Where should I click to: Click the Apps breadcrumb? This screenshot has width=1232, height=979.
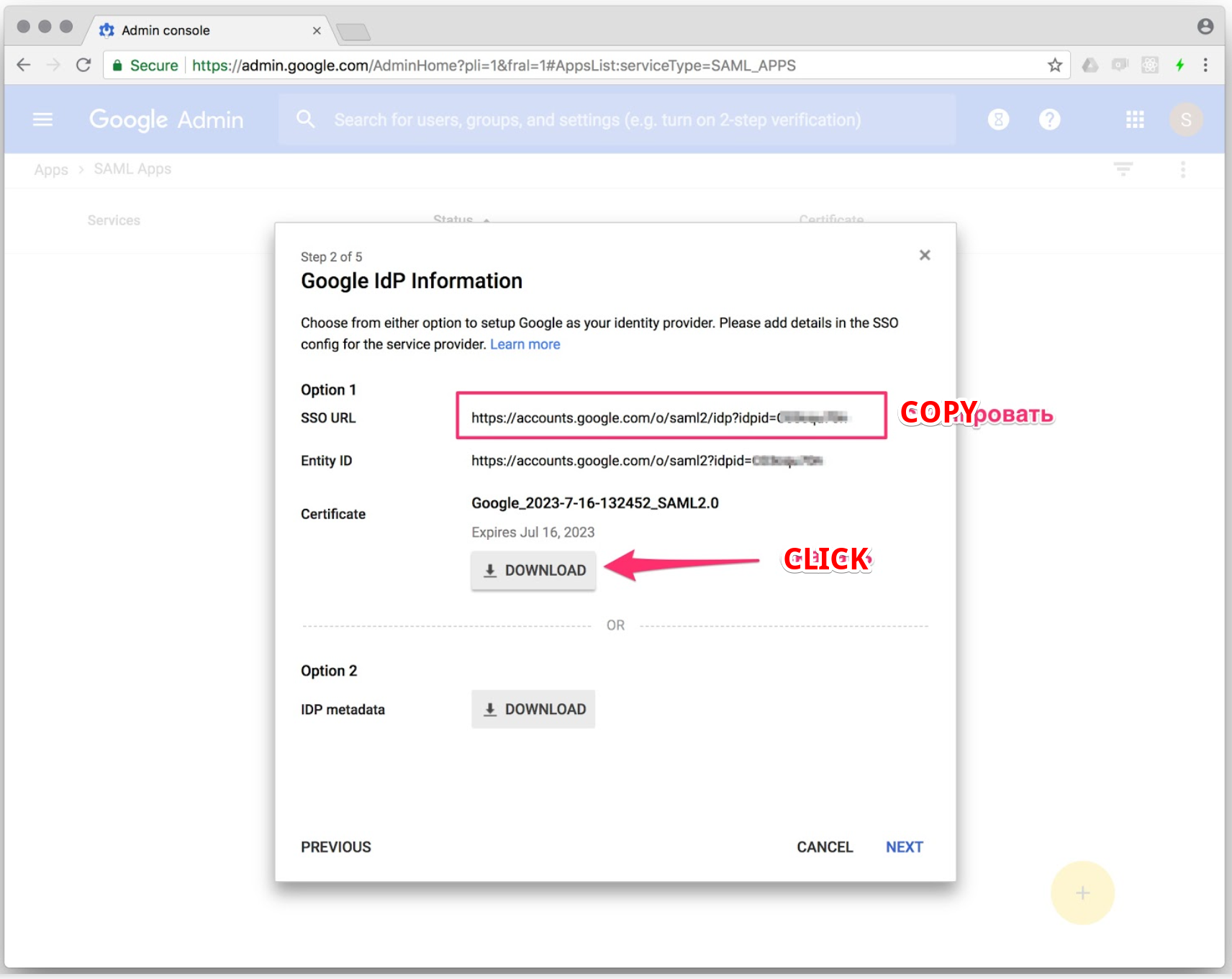tap(51, 170)
